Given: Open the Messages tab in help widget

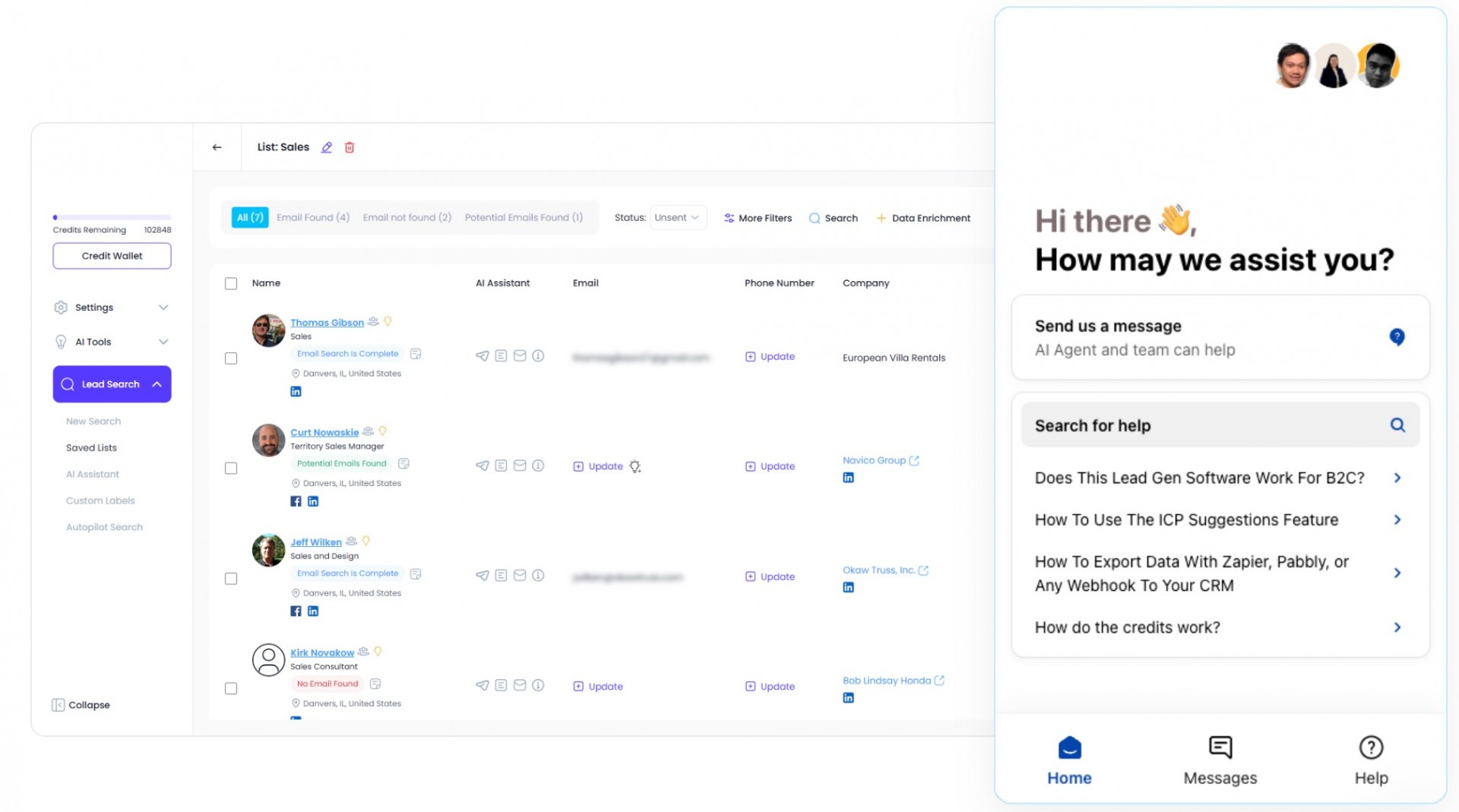Looking at the screenshot, I should pyautogui.click(x=1220, y=760).
